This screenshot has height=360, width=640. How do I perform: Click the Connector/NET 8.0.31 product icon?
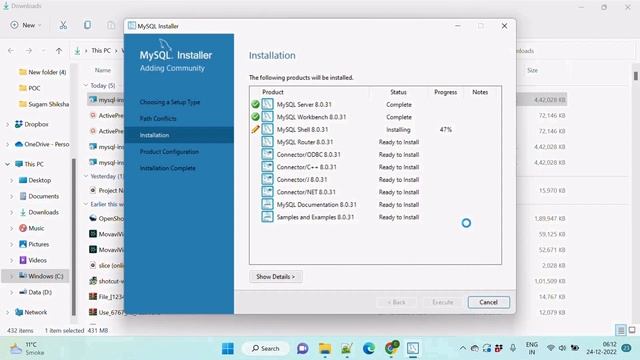tap(267, 192)
